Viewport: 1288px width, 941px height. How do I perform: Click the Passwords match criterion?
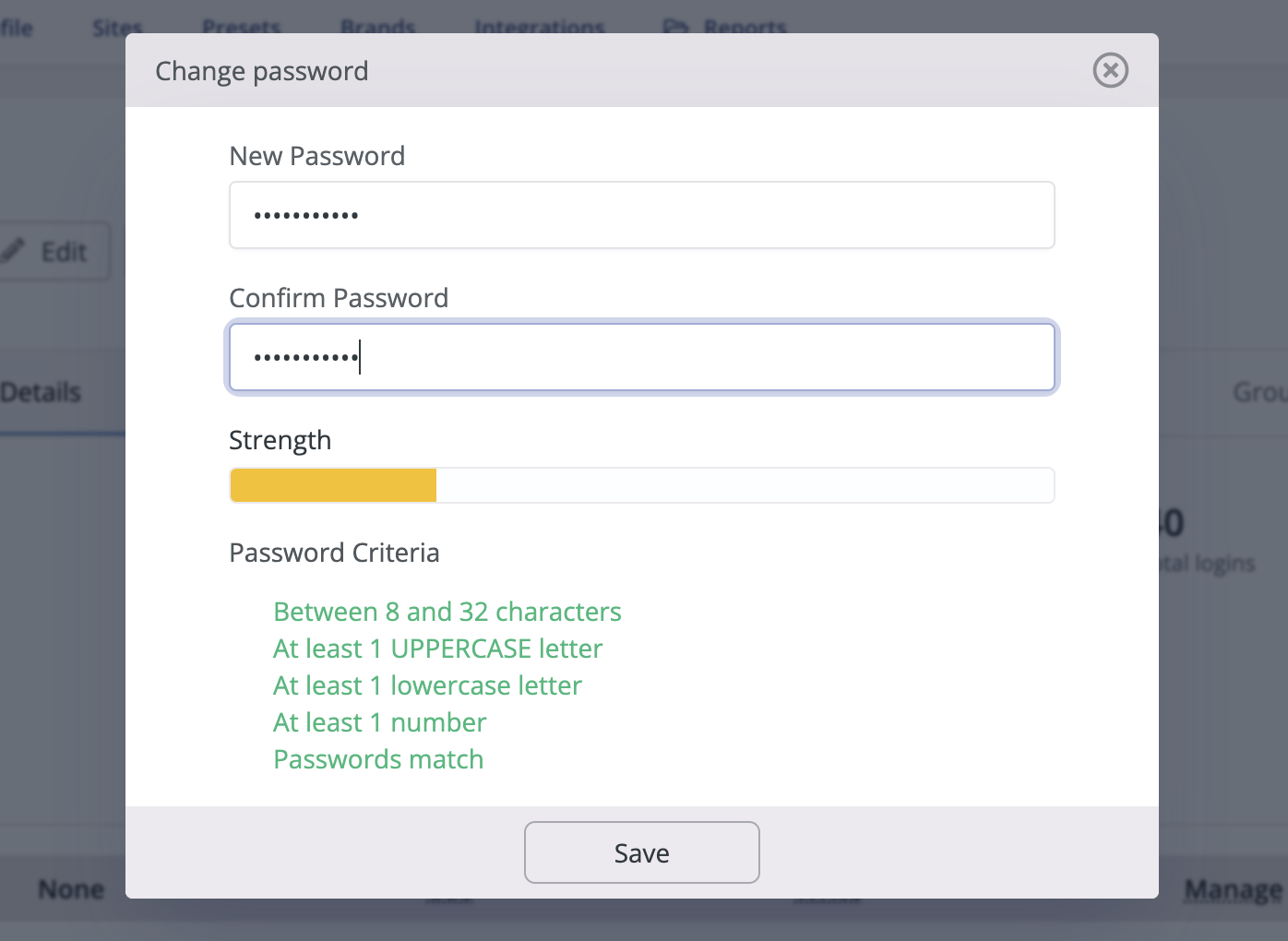(378, 758)
